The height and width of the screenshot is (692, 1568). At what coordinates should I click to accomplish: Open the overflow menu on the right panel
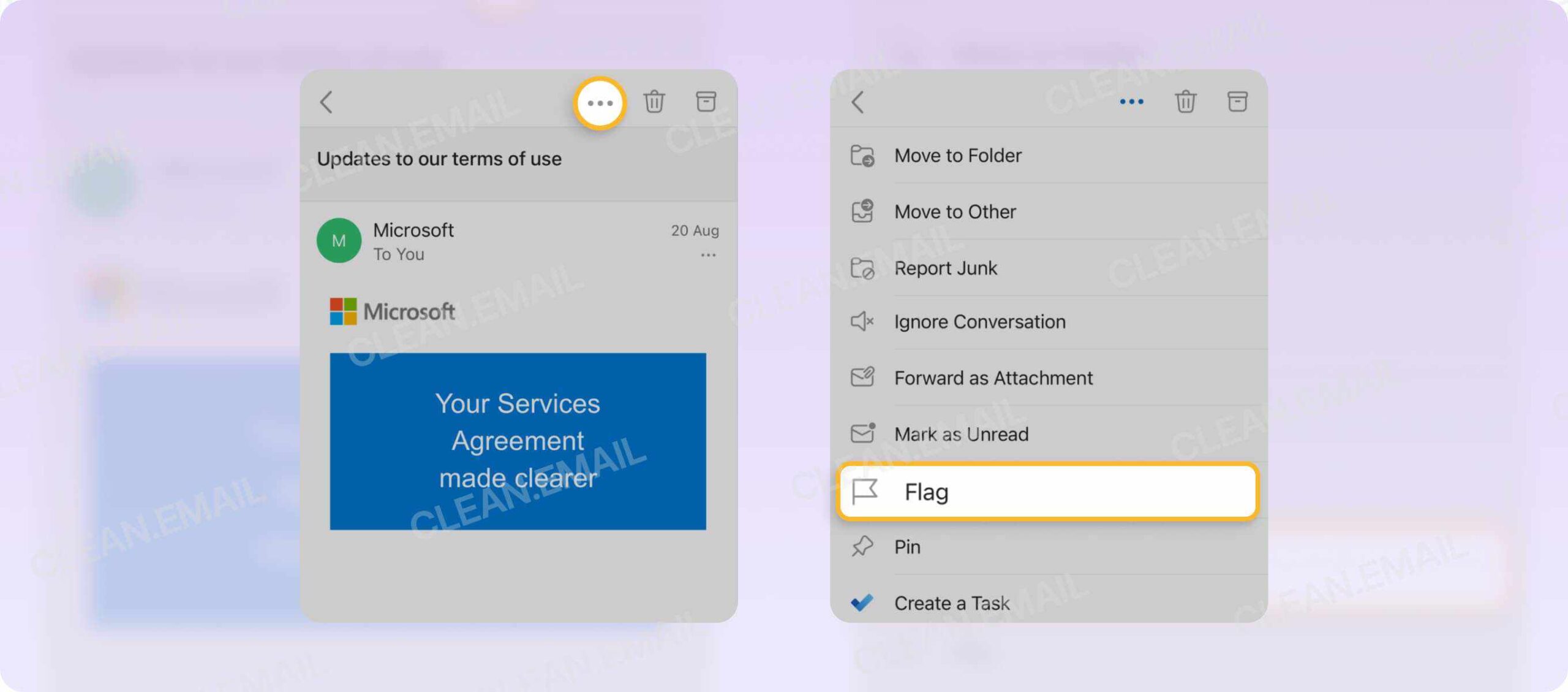[x=1131, y=101]
